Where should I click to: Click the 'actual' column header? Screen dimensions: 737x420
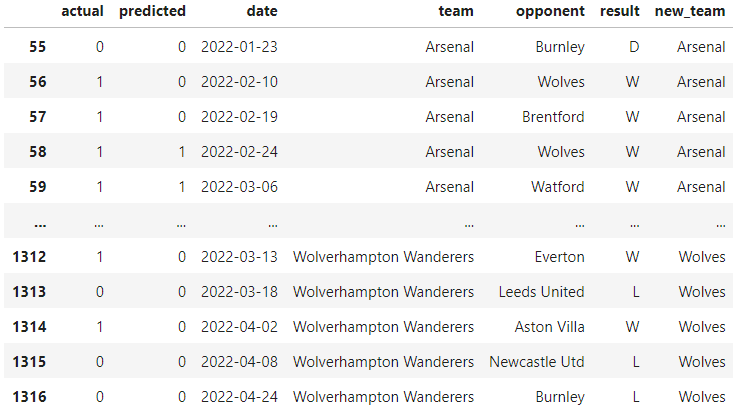tap(82, 11)
